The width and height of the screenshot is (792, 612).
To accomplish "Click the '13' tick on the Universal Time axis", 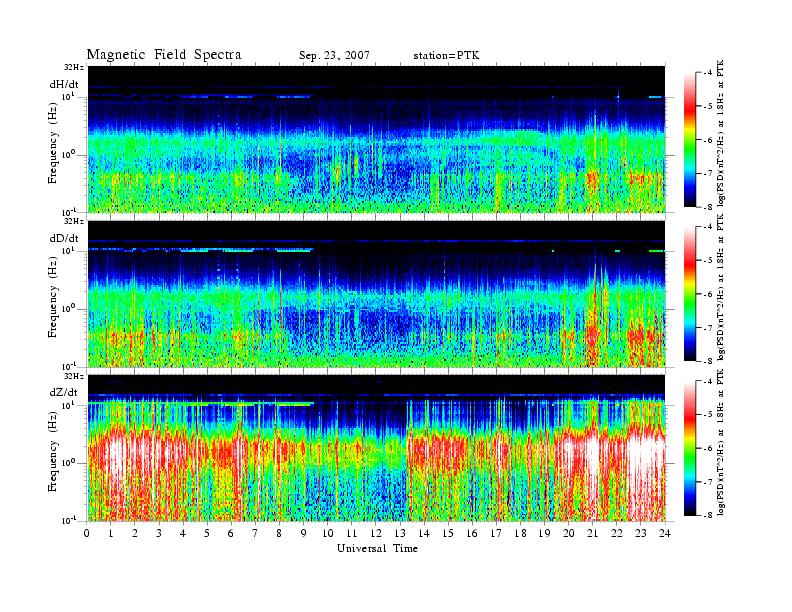I will pos(400,533).
